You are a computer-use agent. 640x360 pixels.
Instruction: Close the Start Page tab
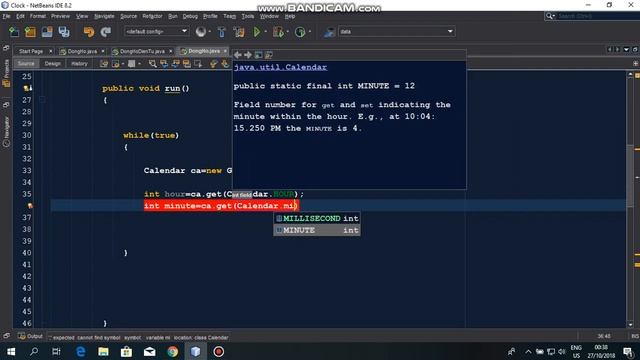(x=51, y=51)
